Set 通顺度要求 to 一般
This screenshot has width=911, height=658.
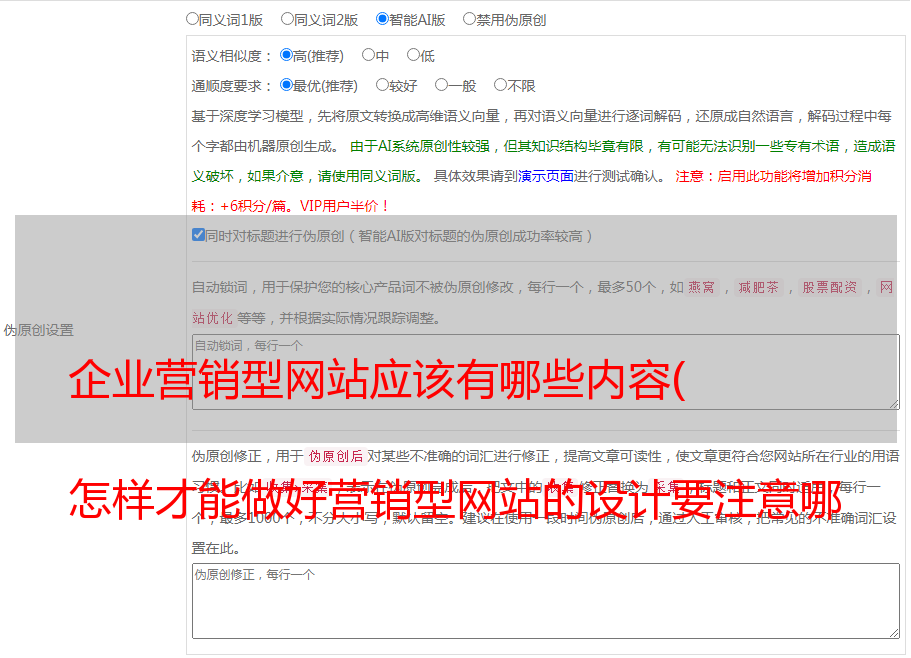tap(442, 85)
